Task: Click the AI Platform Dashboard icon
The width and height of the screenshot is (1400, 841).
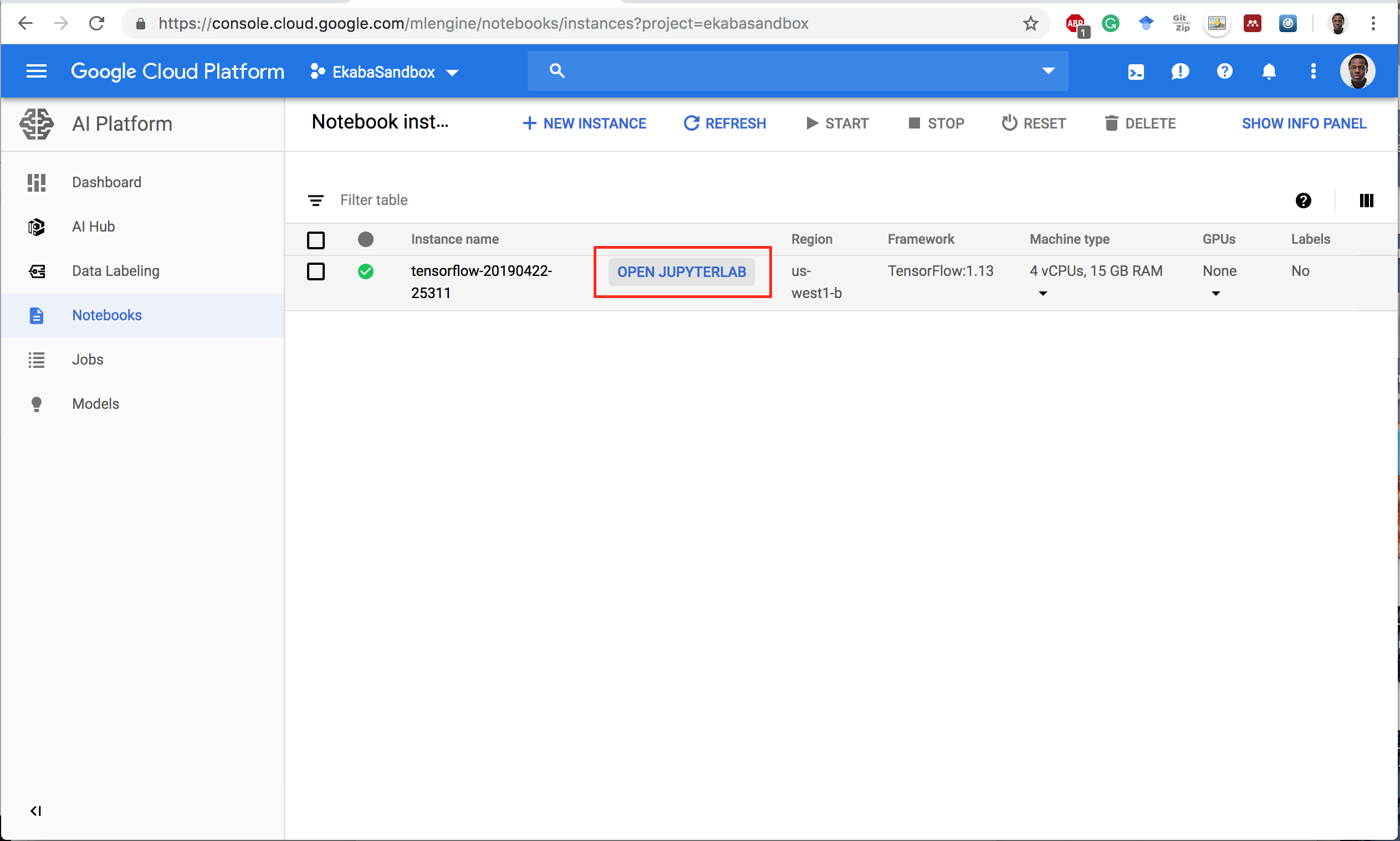Action: [x=36, y=182]
